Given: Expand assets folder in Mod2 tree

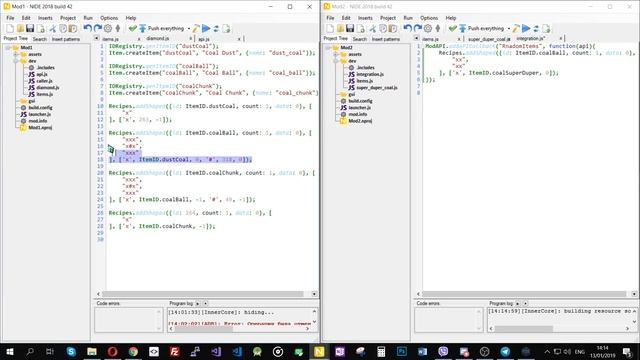Looking at the screenshot, I should pos(336,54).
